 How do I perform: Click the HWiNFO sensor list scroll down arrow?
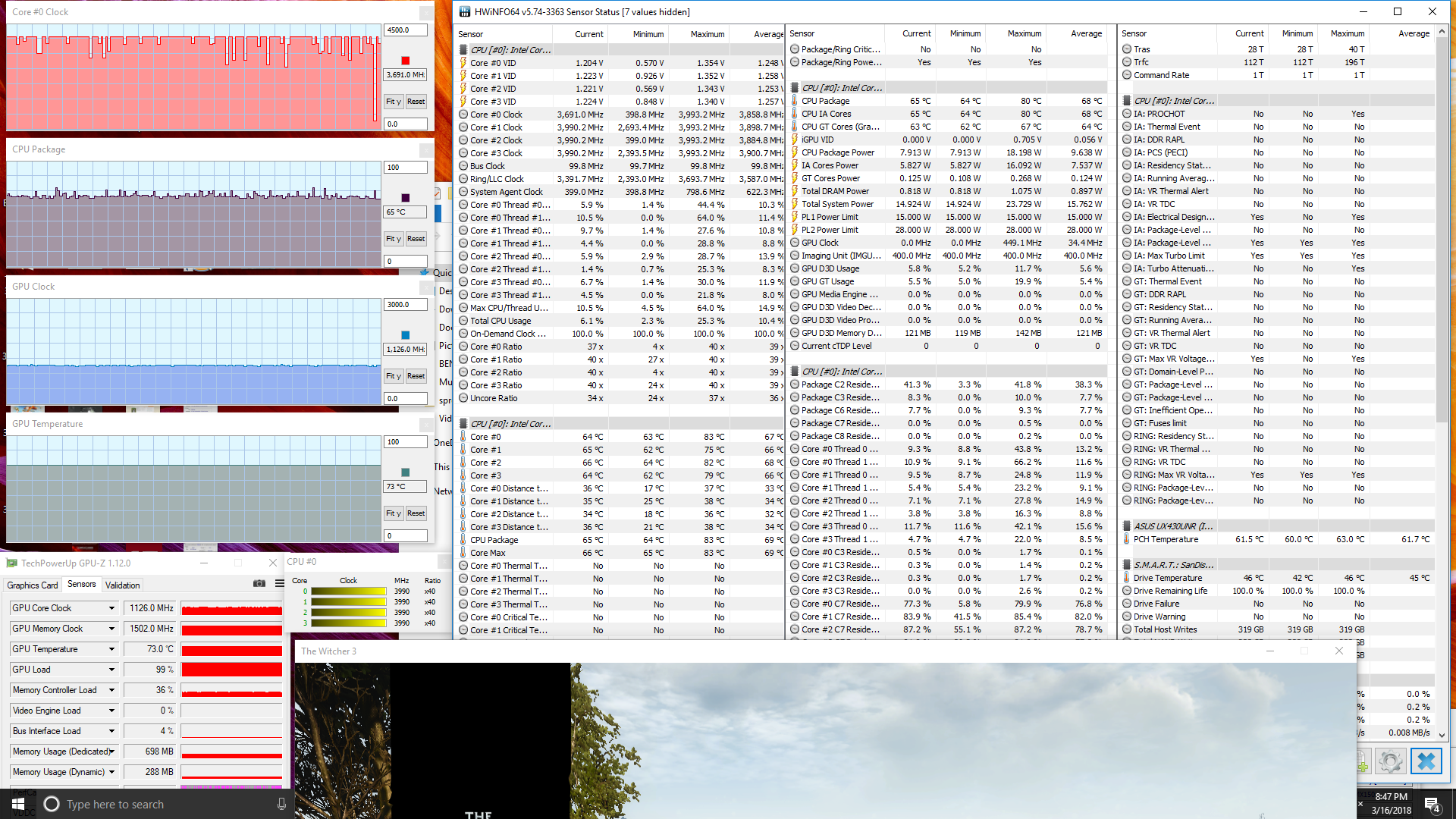1442,735
